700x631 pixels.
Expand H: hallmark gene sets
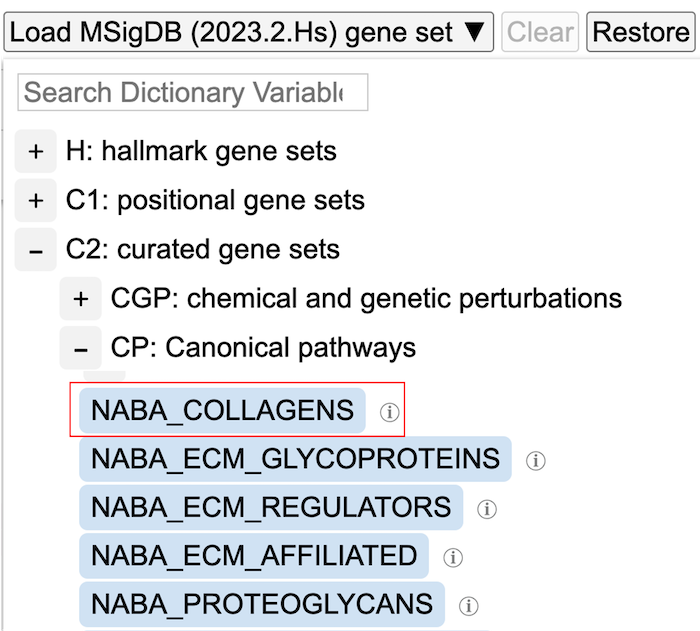click(36, 152)
